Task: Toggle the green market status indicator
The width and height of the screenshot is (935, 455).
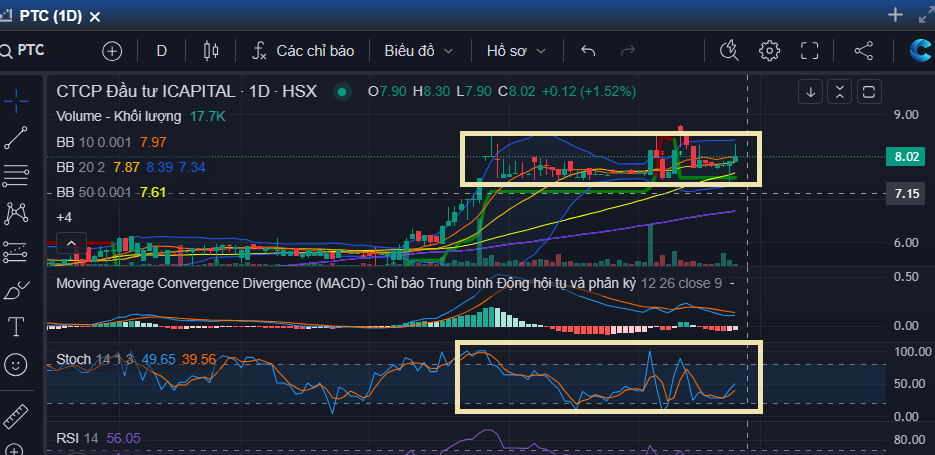Action: pos(343,92)
